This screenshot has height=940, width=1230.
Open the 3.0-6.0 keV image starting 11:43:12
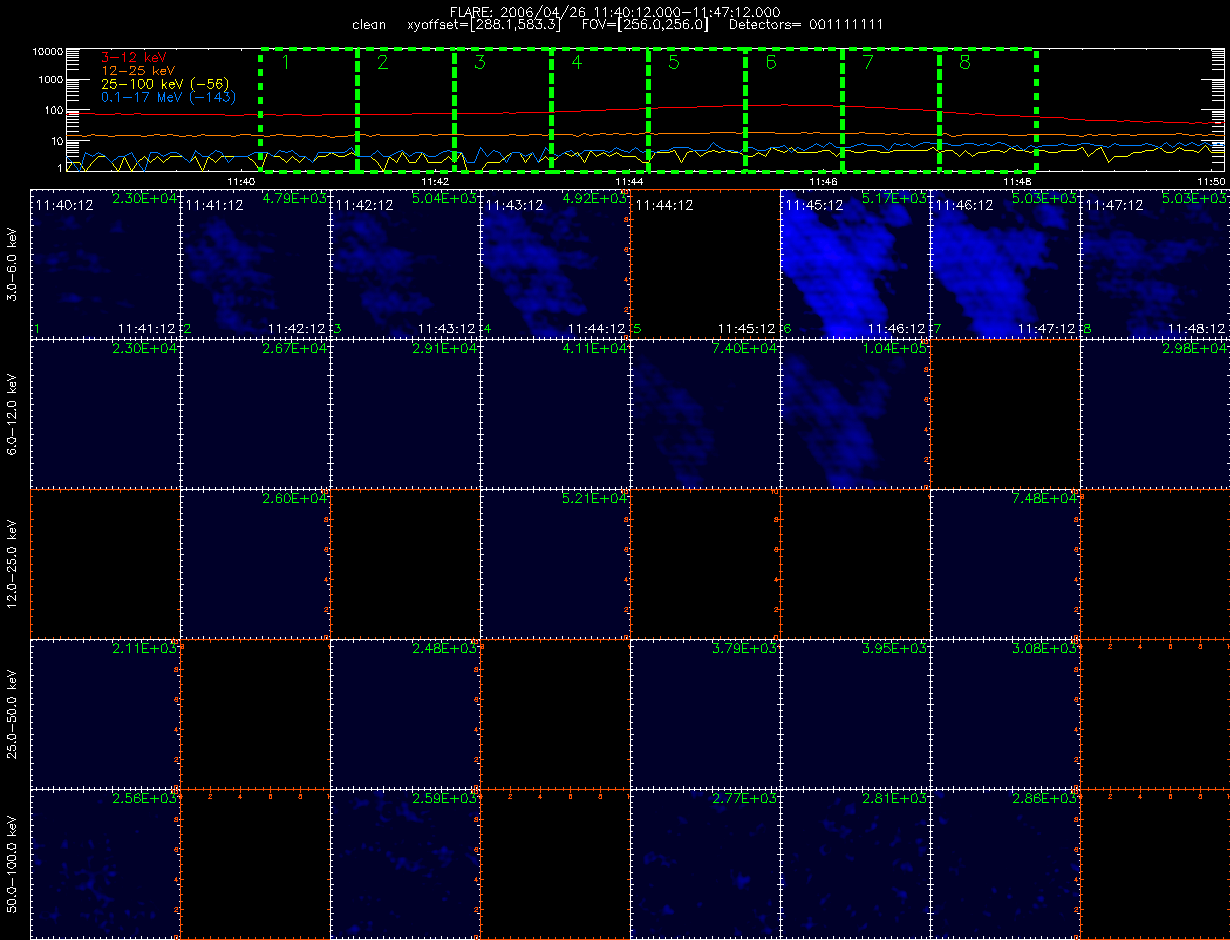pyautogui.click(x=555, y=263)
